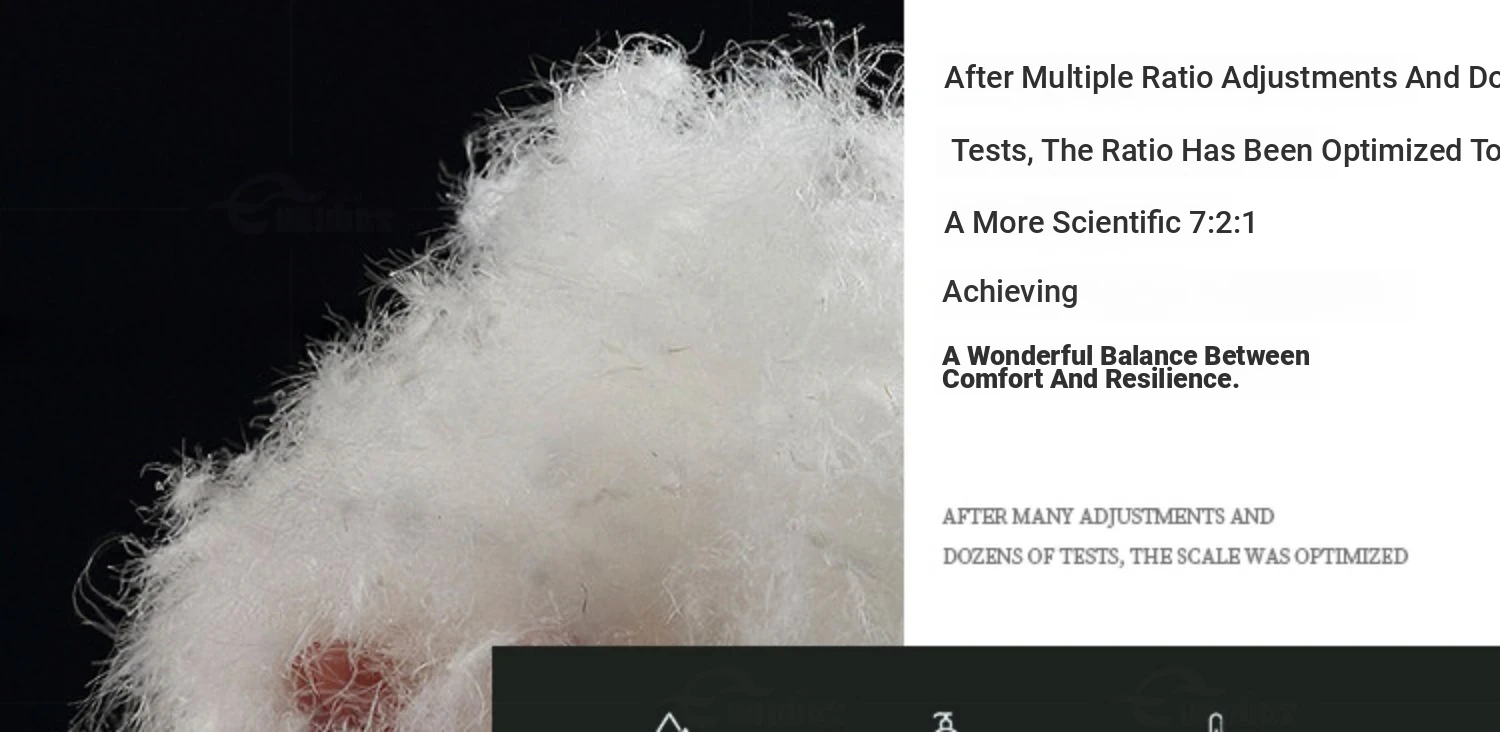Click the pump bottle icon in banner

coord(943,722)
